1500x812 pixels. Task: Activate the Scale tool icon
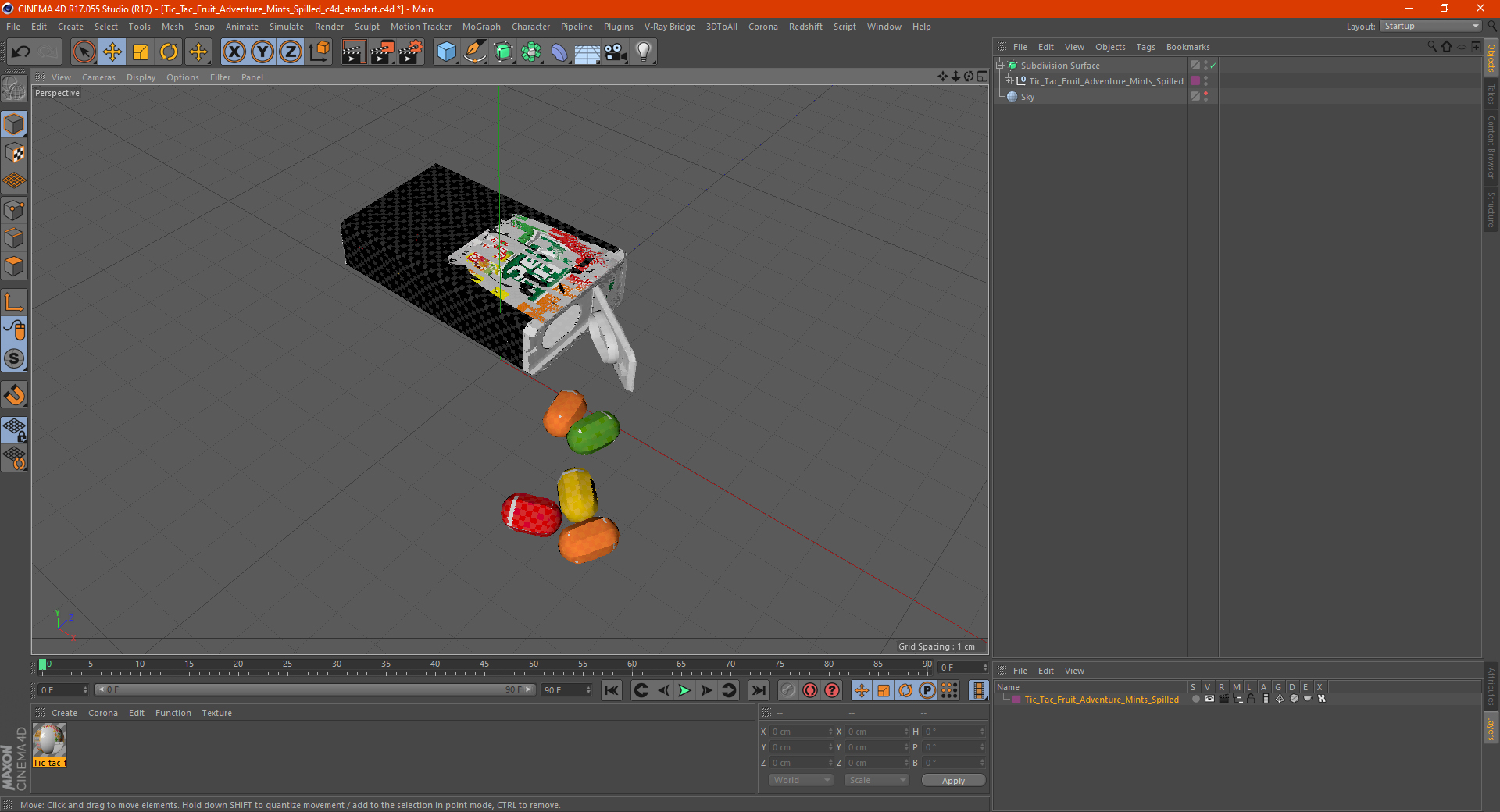141,52
